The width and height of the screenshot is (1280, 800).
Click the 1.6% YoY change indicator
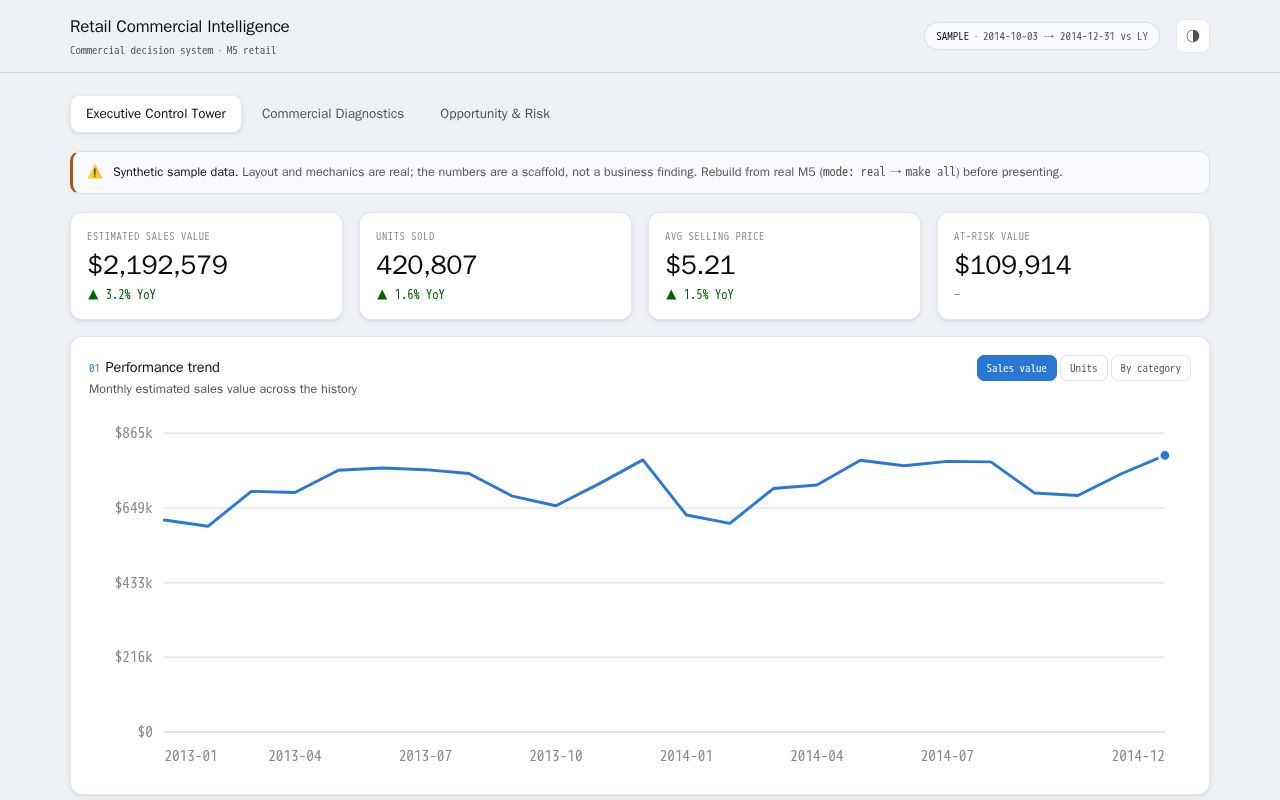pyautogui.click(x=411, y=295)
